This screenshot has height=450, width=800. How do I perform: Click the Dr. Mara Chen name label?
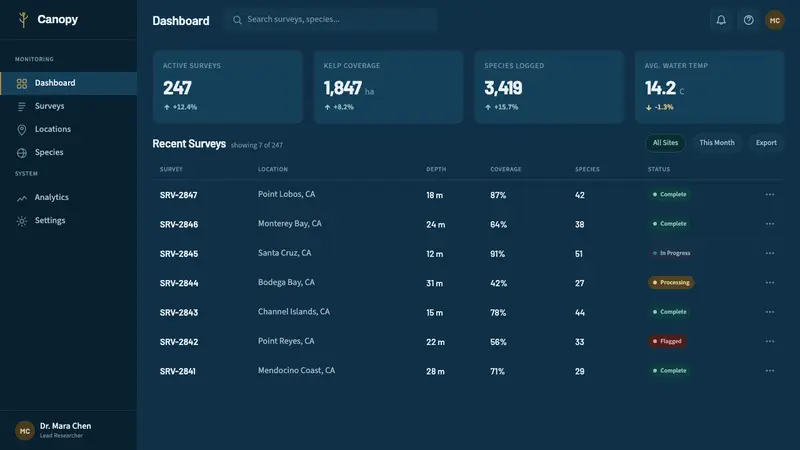click(x=65, y=426)
